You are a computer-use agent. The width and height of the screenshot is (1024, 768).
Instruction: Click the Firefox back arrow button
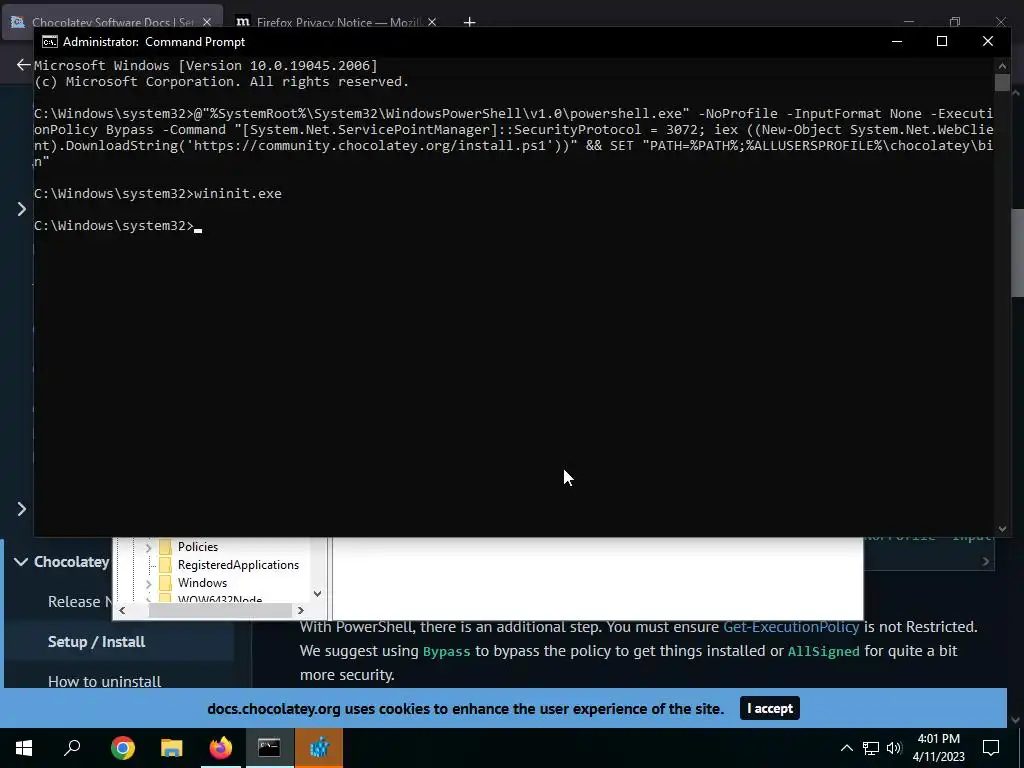[x=24, y=65]
